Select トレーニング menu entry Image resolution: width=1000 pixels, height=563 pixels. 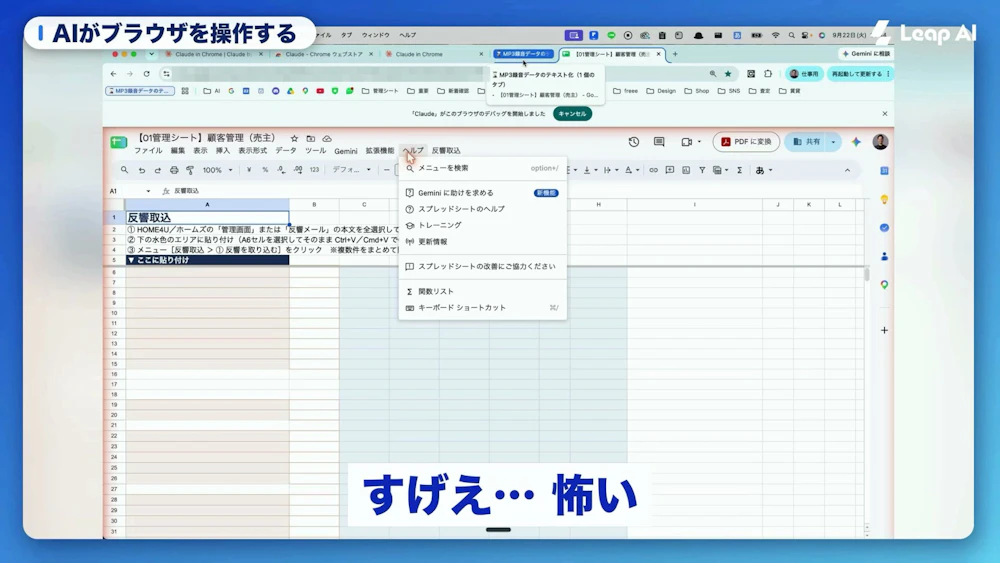coord(482,226)
